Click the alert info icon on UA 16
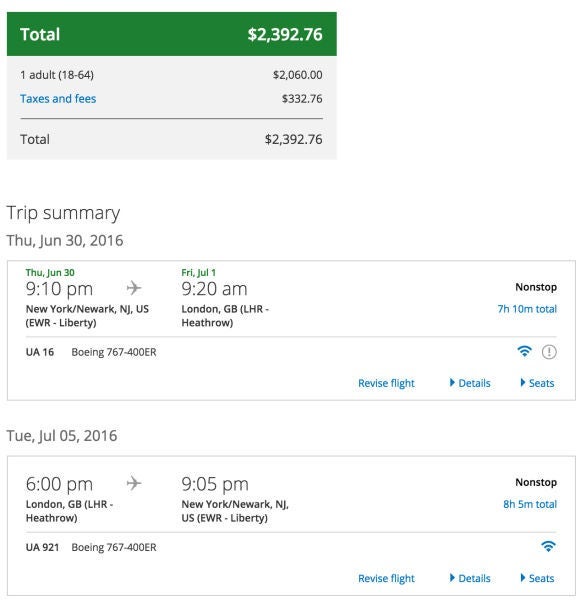This screenshot has width=580, height=600. [549, 352]
